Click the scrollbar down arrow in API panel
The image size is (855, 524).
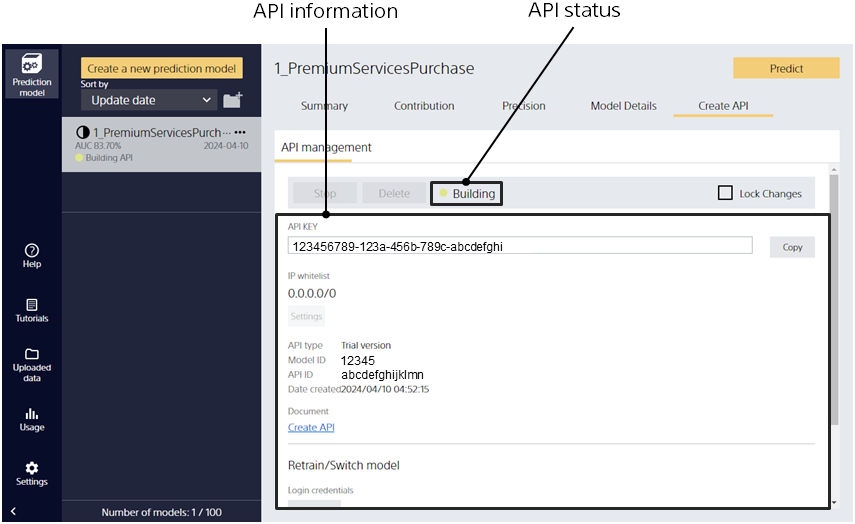834,503
